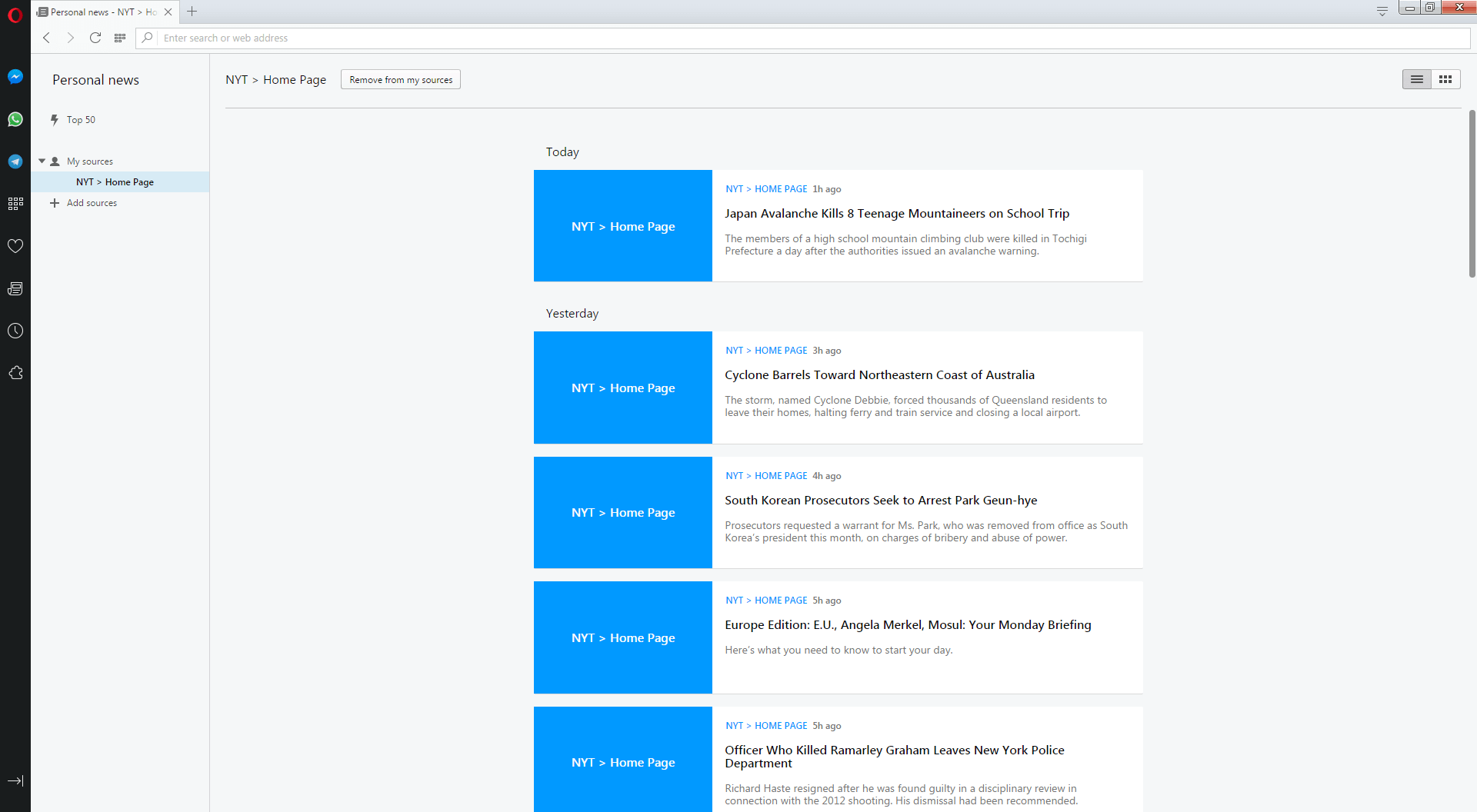Open Extensions cube icon in sidebar
Screen dimensions: 1477x812
click(x=15, y=373)
